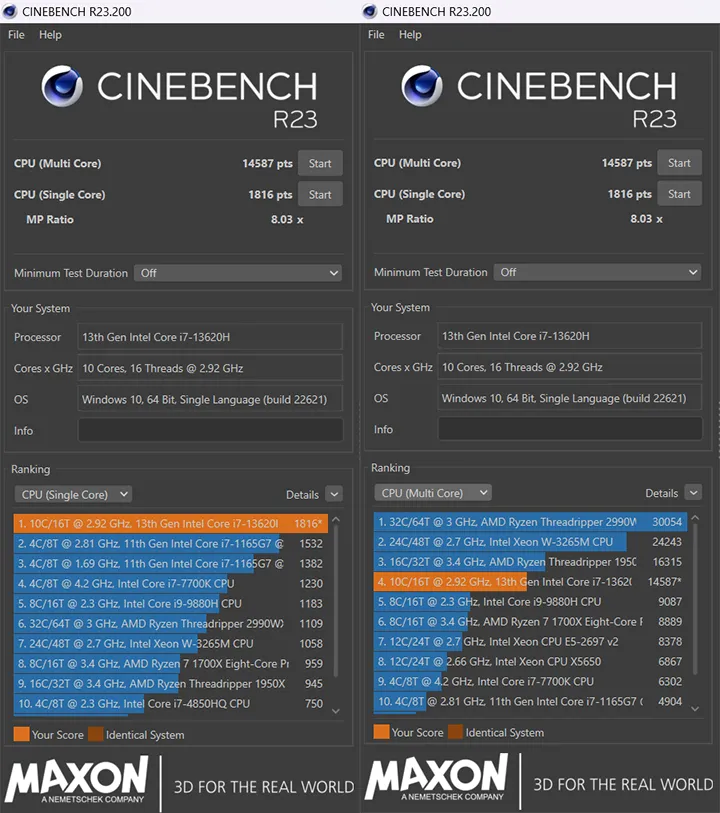Click the Info text field in left window
The height and width of the screenshot is (813, 720).
pos(210,431)
